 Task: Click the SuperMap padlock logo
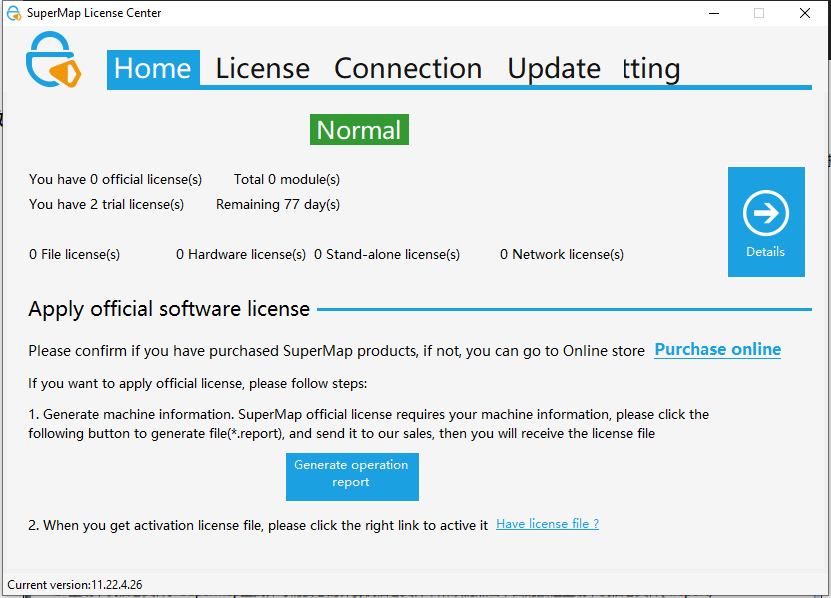53,62
